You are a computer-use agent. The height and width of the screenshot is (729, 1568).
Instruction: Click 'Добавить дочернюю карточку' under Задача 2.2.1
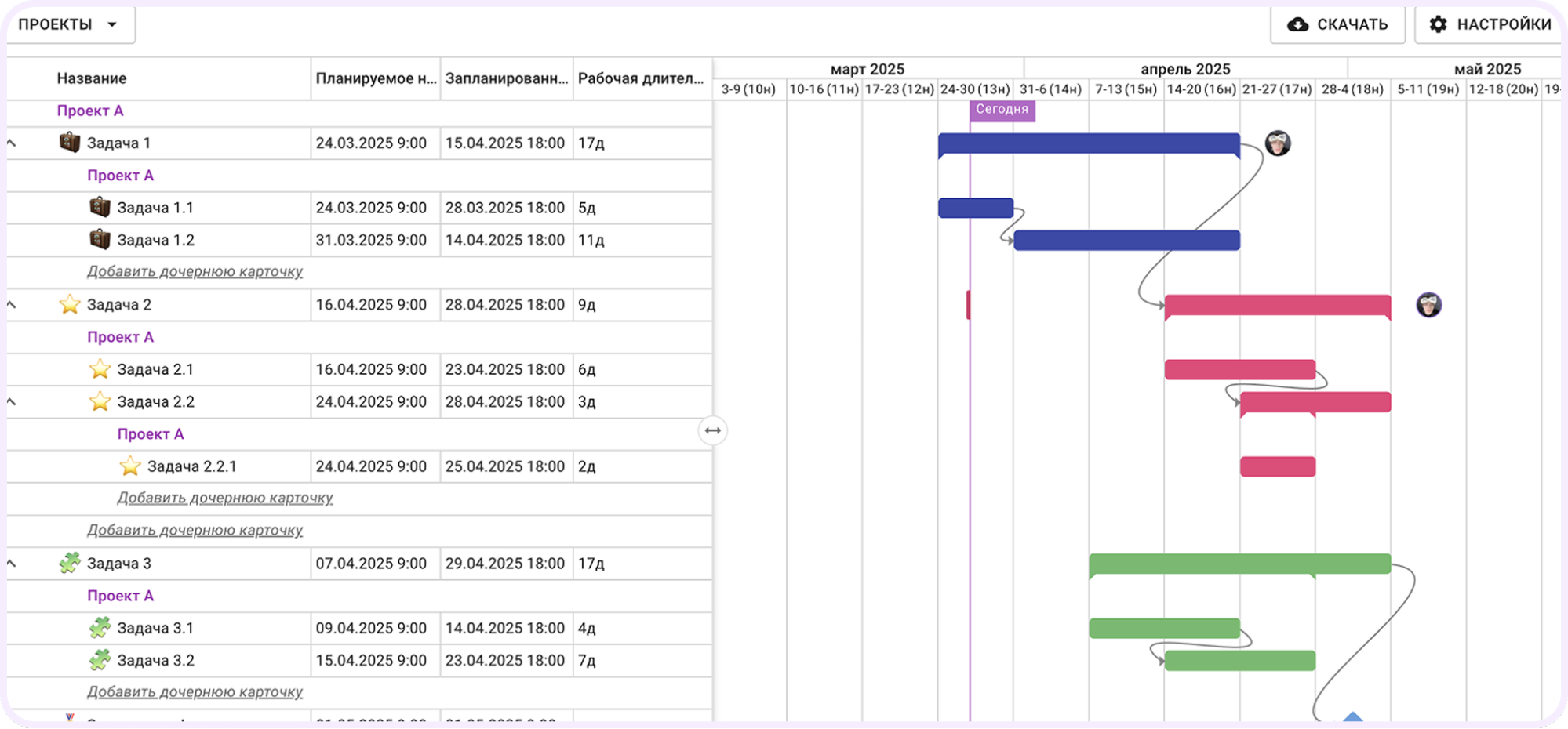[225, 498]
